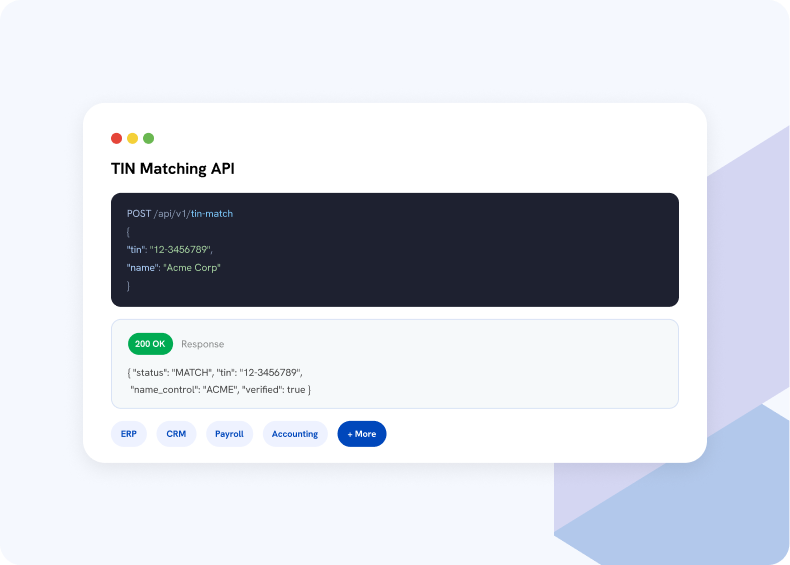The height and width of the screenshot is (565, 790).
Task: Click the green window dot
Action: [149, 138]
